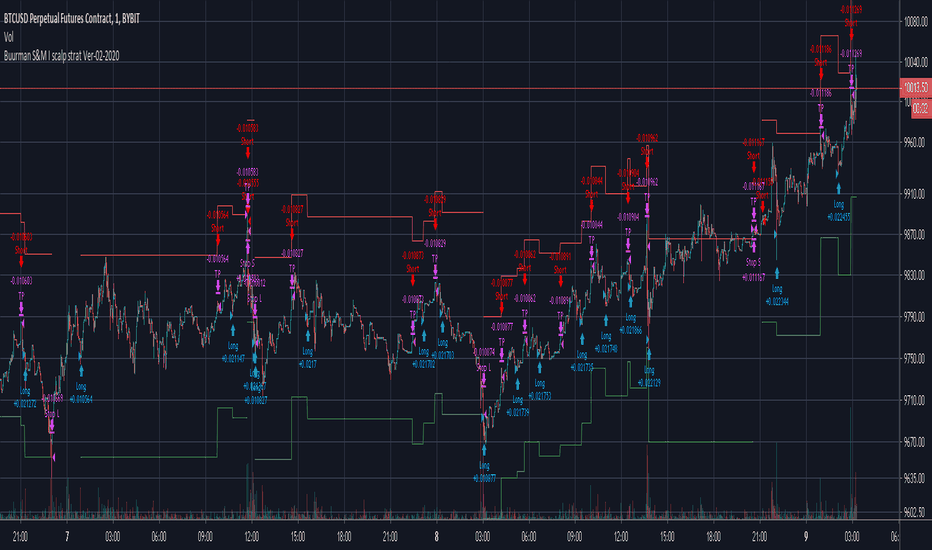Click the red Short entry arrow -0.010564

pyautogui.click(x=218, y=240)
